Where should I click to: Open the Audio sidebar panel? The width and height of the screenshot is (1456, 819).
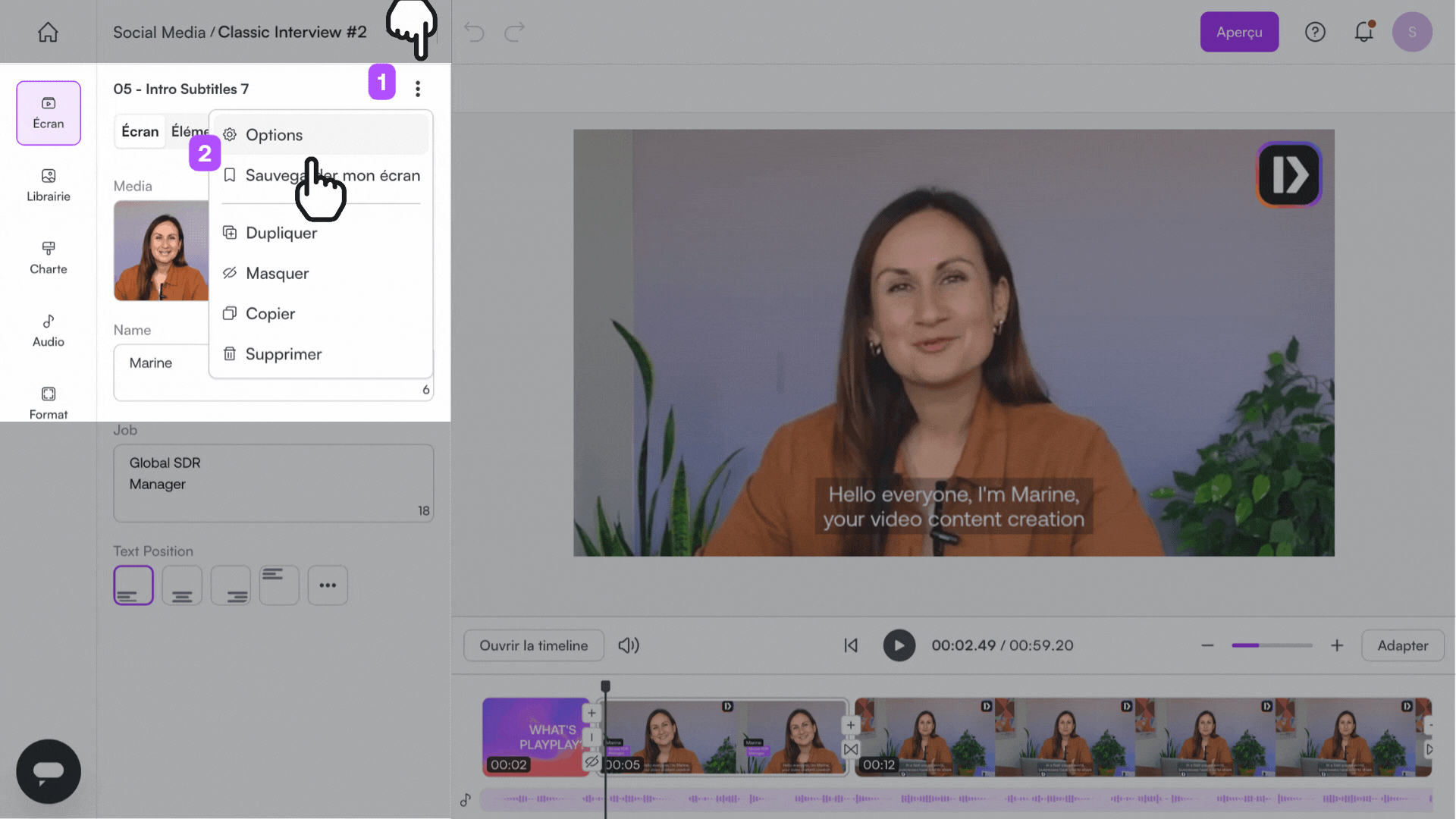click(x=49, y=330)
